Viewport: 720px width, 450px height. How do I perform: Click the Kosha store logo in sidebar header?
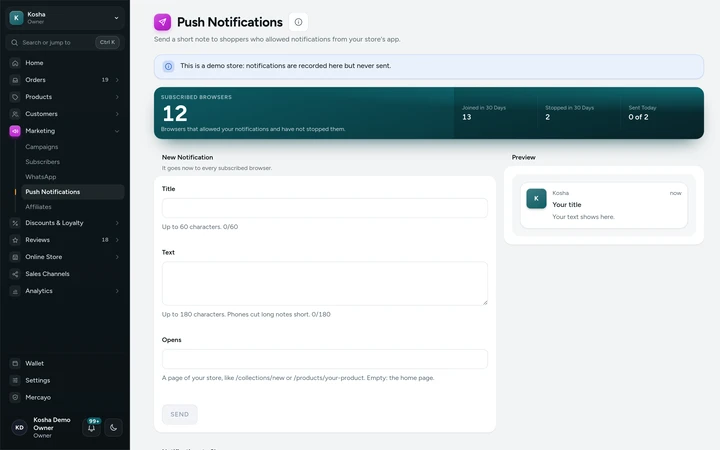pyautogui.click(x=17, y=18)
